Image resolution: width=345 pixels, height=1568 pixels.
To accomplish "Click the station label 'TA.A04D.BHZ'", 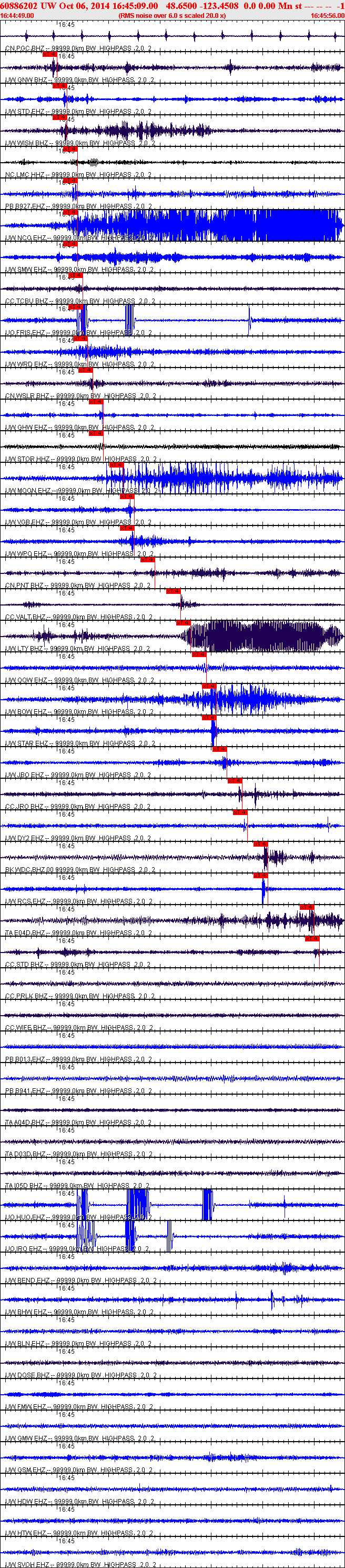I will point(26,1123).
